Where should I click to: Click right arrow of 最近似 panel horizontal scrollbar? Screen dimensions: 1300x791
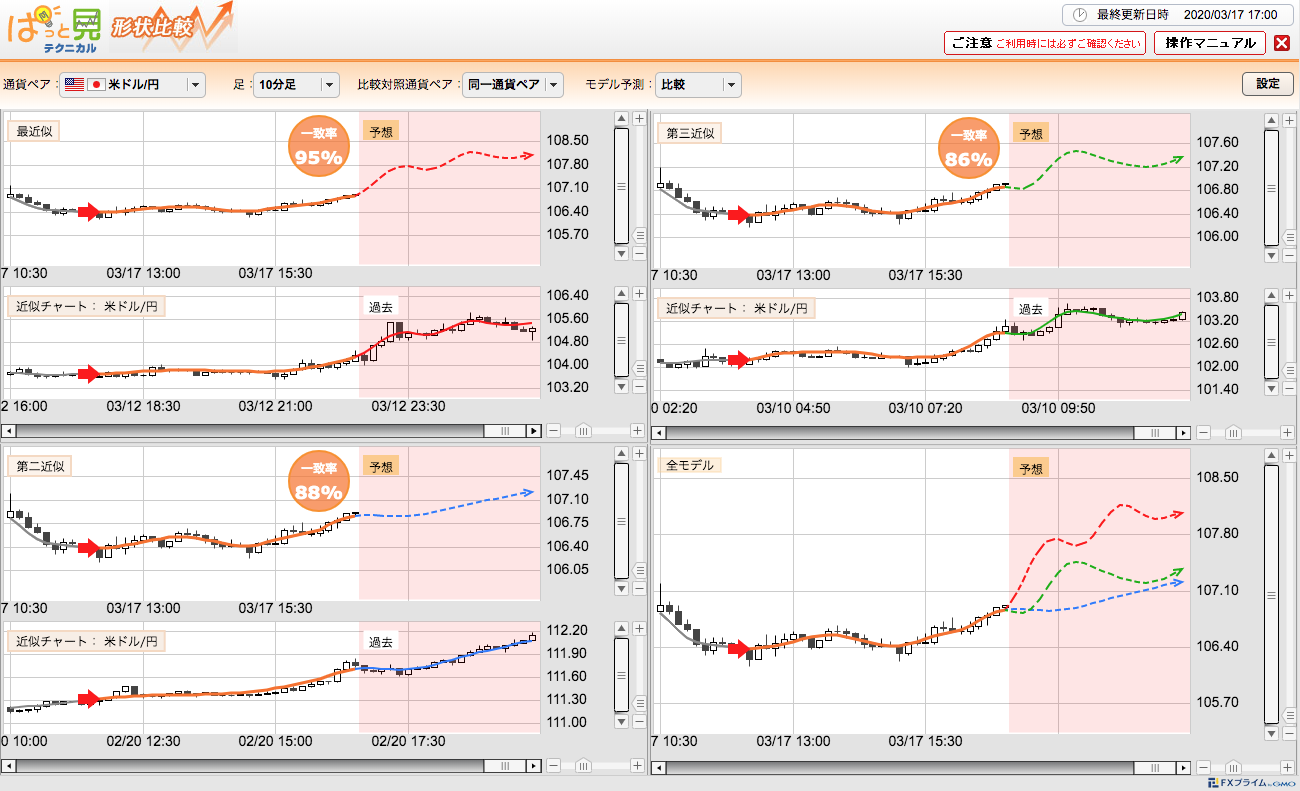tap(535, 431)
